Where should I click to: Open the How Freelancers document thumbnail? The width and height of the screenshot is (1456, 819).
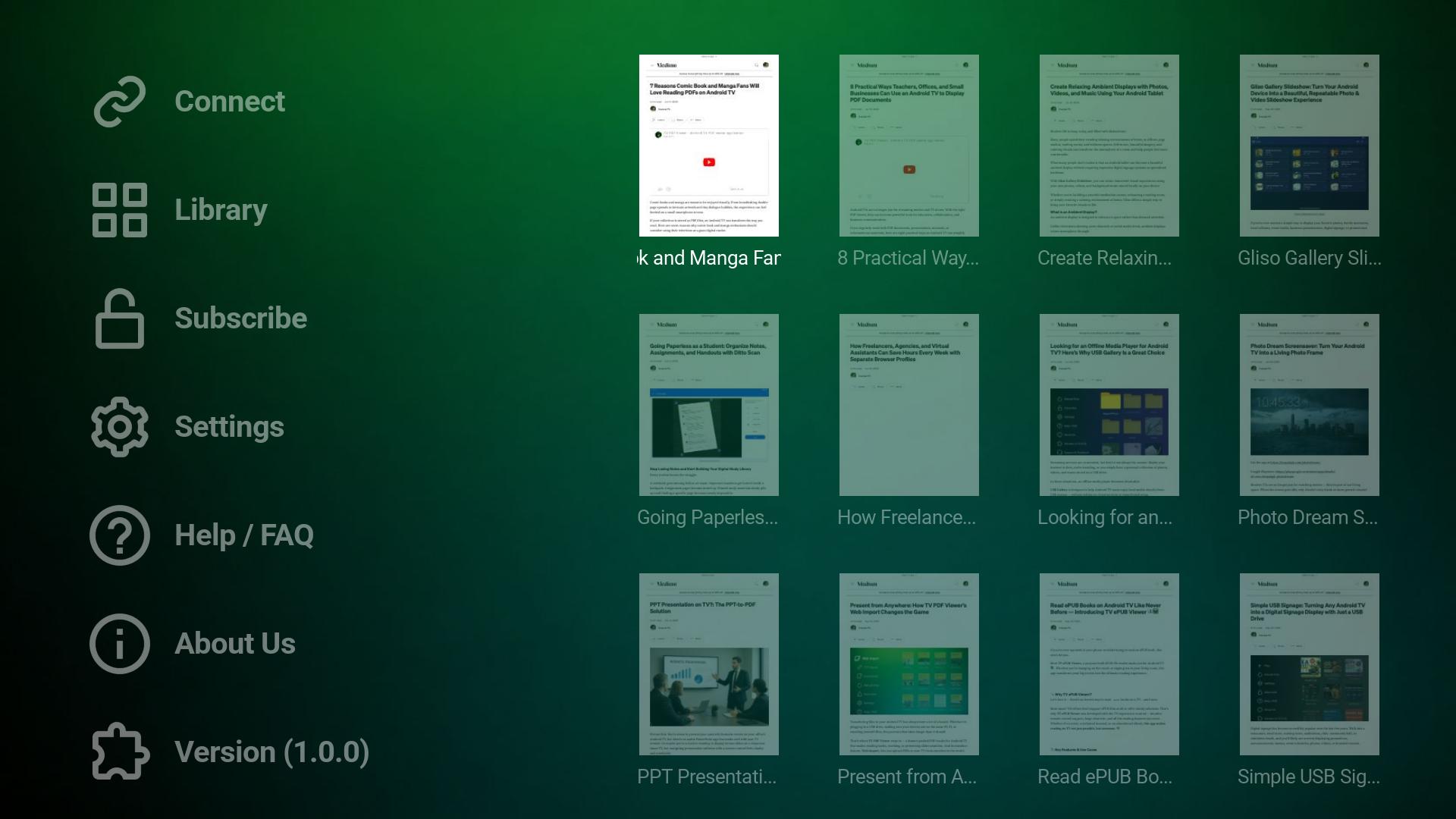[909, 405]
